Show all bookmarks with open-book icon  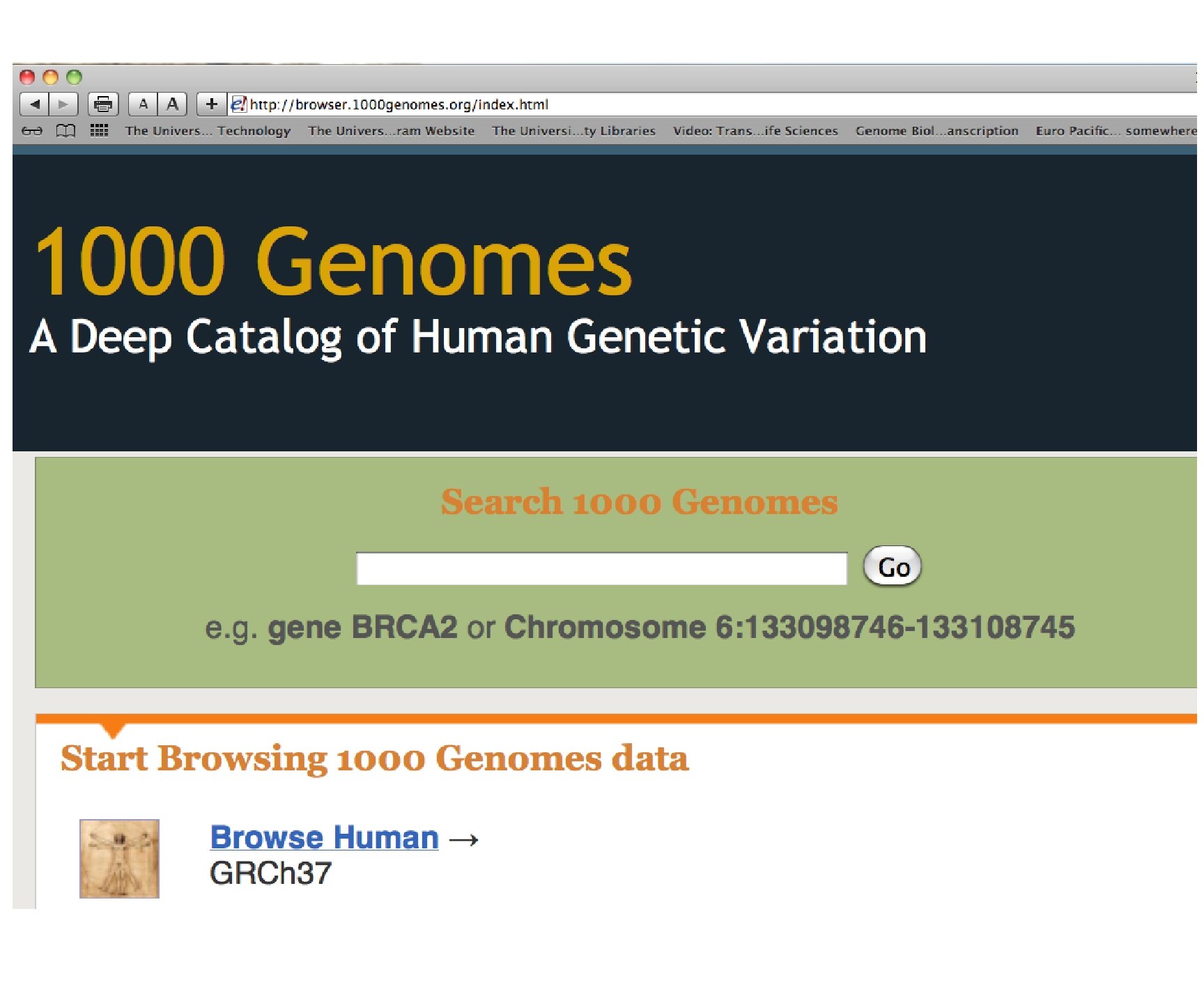pyautogui.click(x=65, y=131)
